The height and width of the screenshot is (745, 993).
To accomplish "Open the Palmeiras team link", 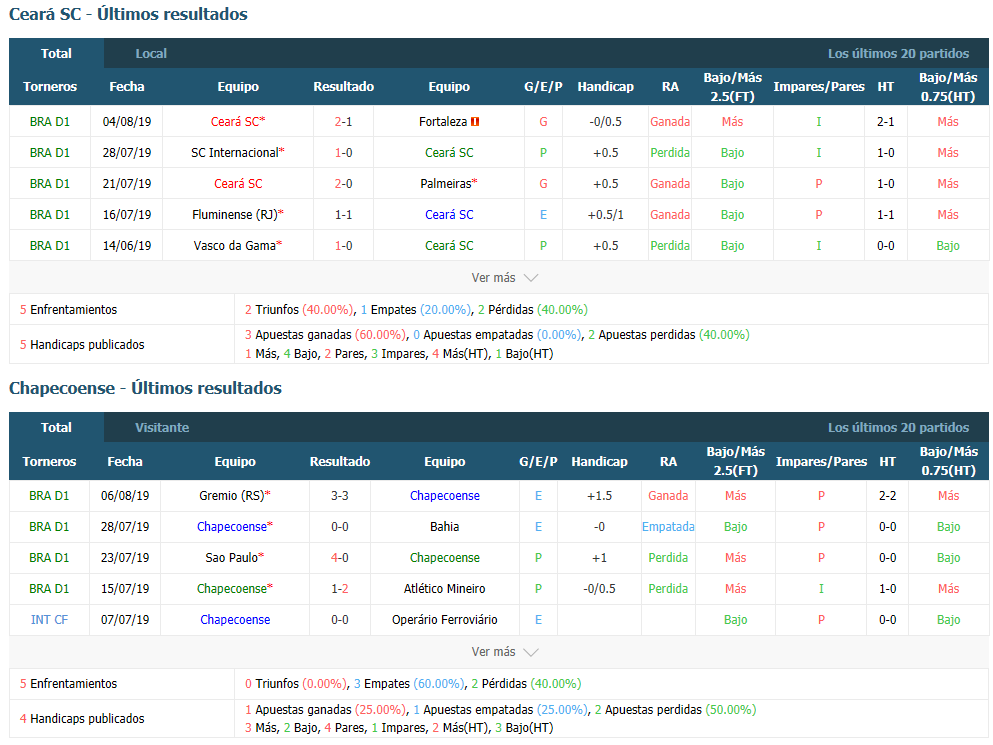I will 448,184.
